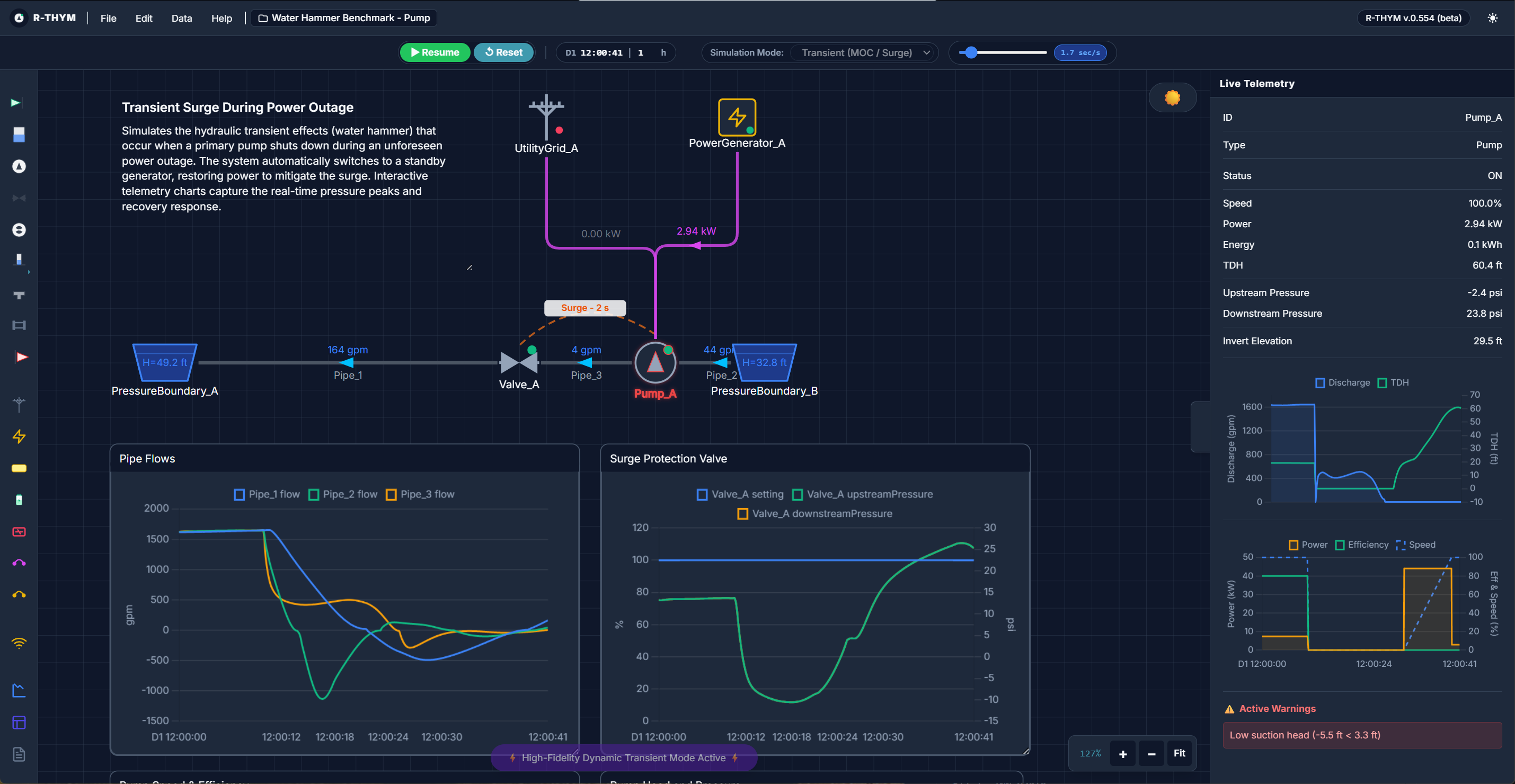
Task: Click the orange weather sun indicator
Action: click(1172, 97)
